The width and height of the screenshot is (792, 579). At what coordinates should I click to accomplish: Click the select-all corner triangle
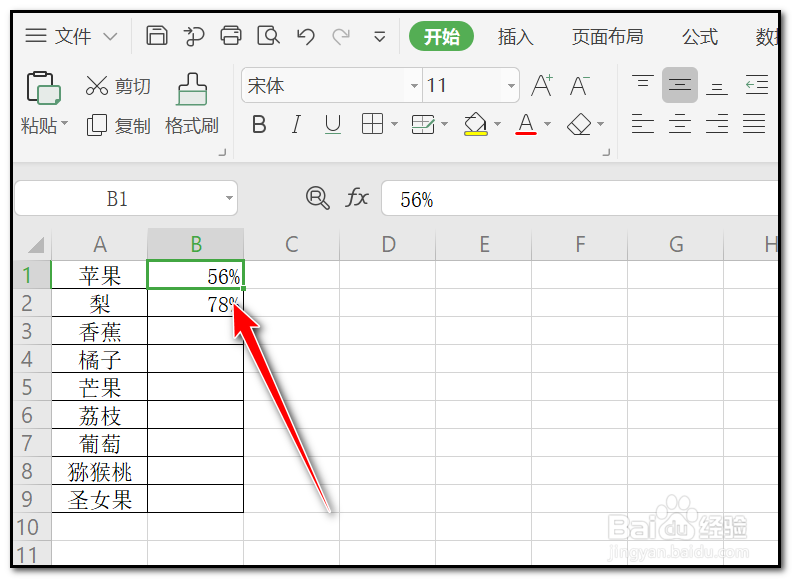[x=35, y=245]
